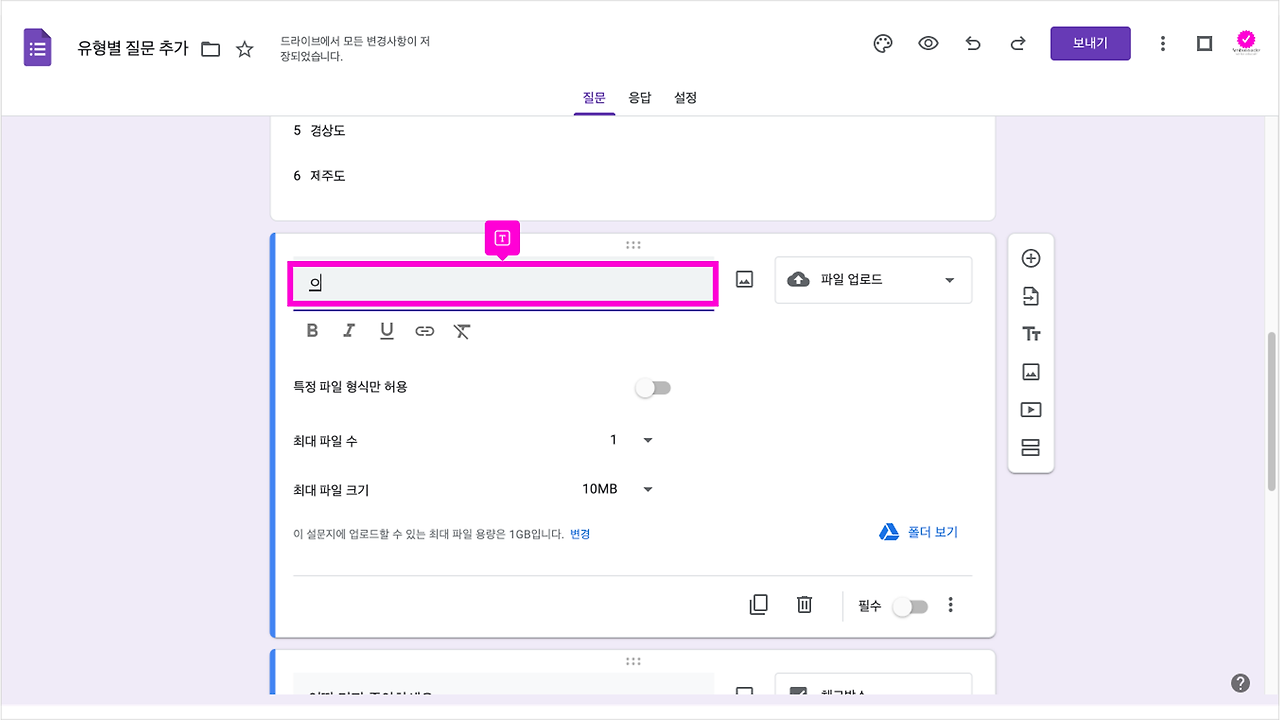Toggle 특정 파일 형식만 허용 switch
The width and height of the screenshot is (1280, 720).
[x=653, y=387]
